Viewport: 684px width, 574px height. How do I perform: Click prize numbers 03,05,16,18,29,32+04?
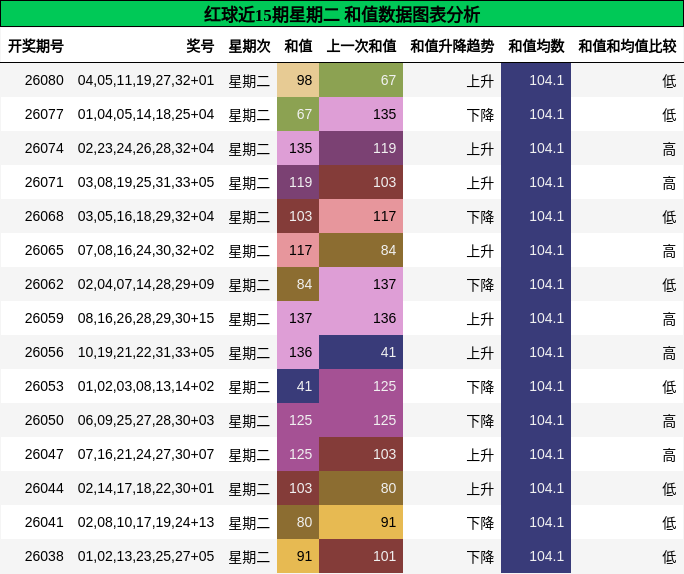pos(146,216)
